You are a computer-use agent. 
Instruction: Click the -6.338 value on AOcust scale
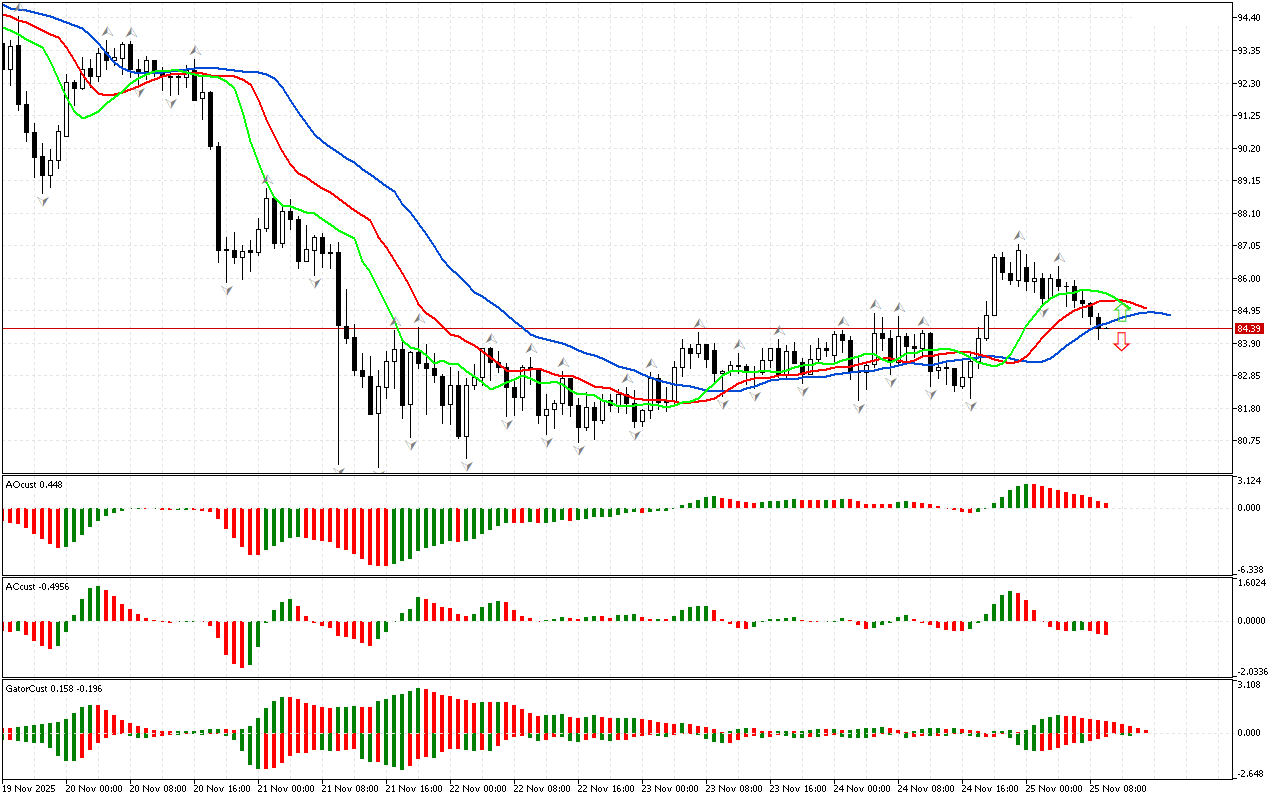(1246, 569)
